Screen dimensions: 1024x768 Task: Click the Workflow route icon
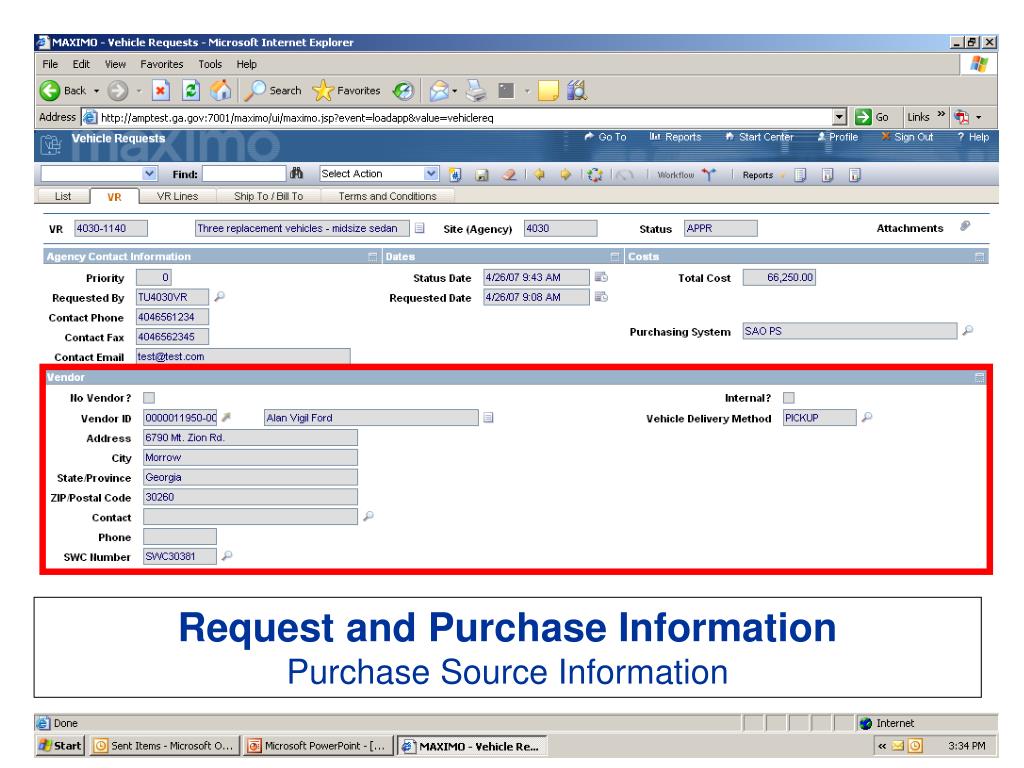pos(709,174)
